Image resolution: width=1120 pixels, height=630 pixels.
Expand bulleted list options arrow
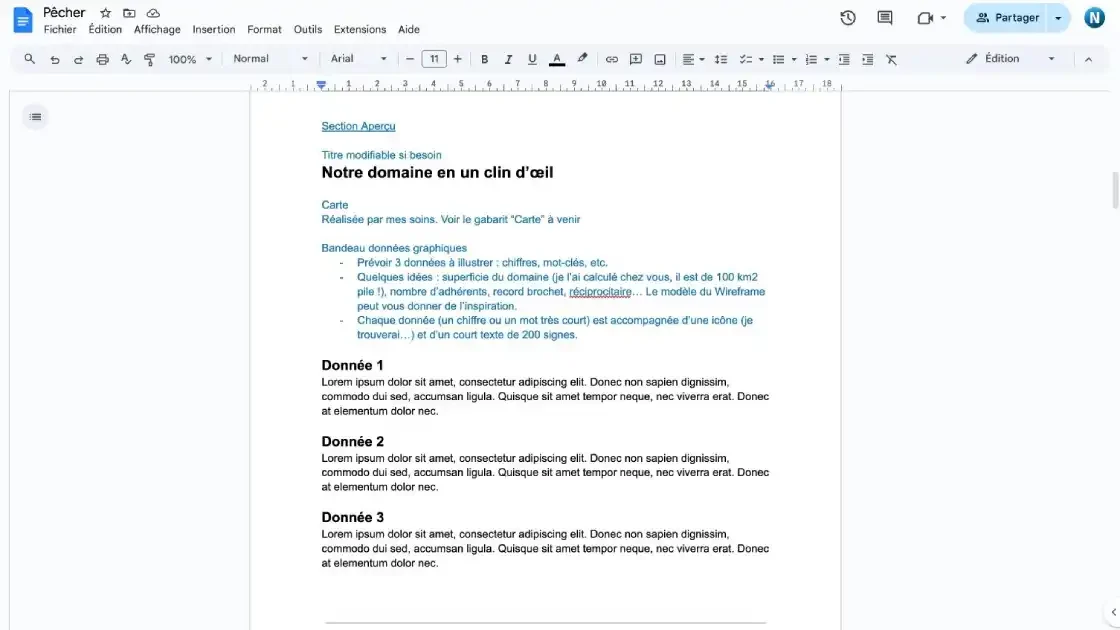(794, 59)
